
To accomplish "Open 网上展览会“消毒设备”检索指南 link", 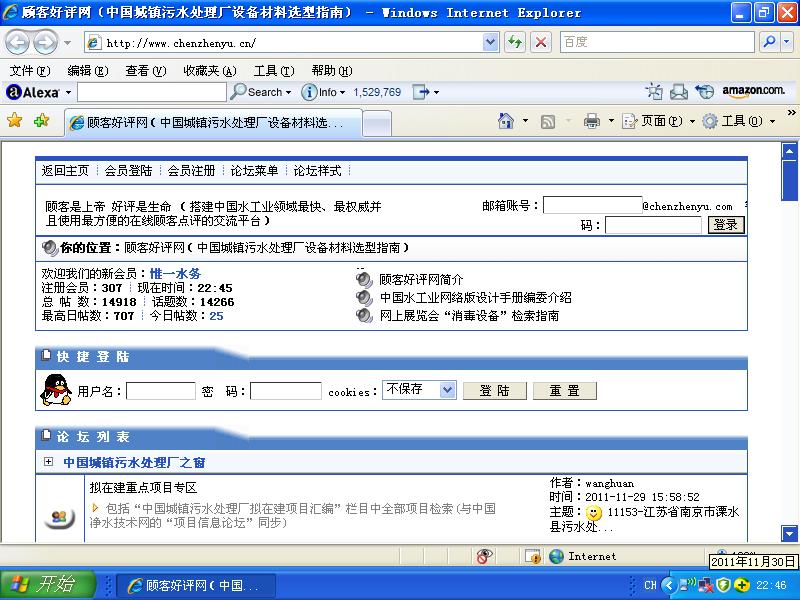I will [x=469, y=315].
